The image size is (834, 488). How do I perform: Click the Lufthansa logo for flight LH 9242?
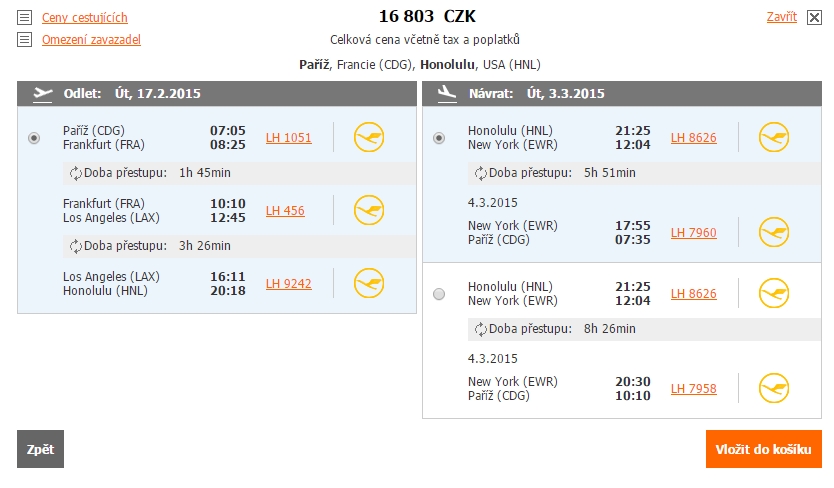(369, 283)
